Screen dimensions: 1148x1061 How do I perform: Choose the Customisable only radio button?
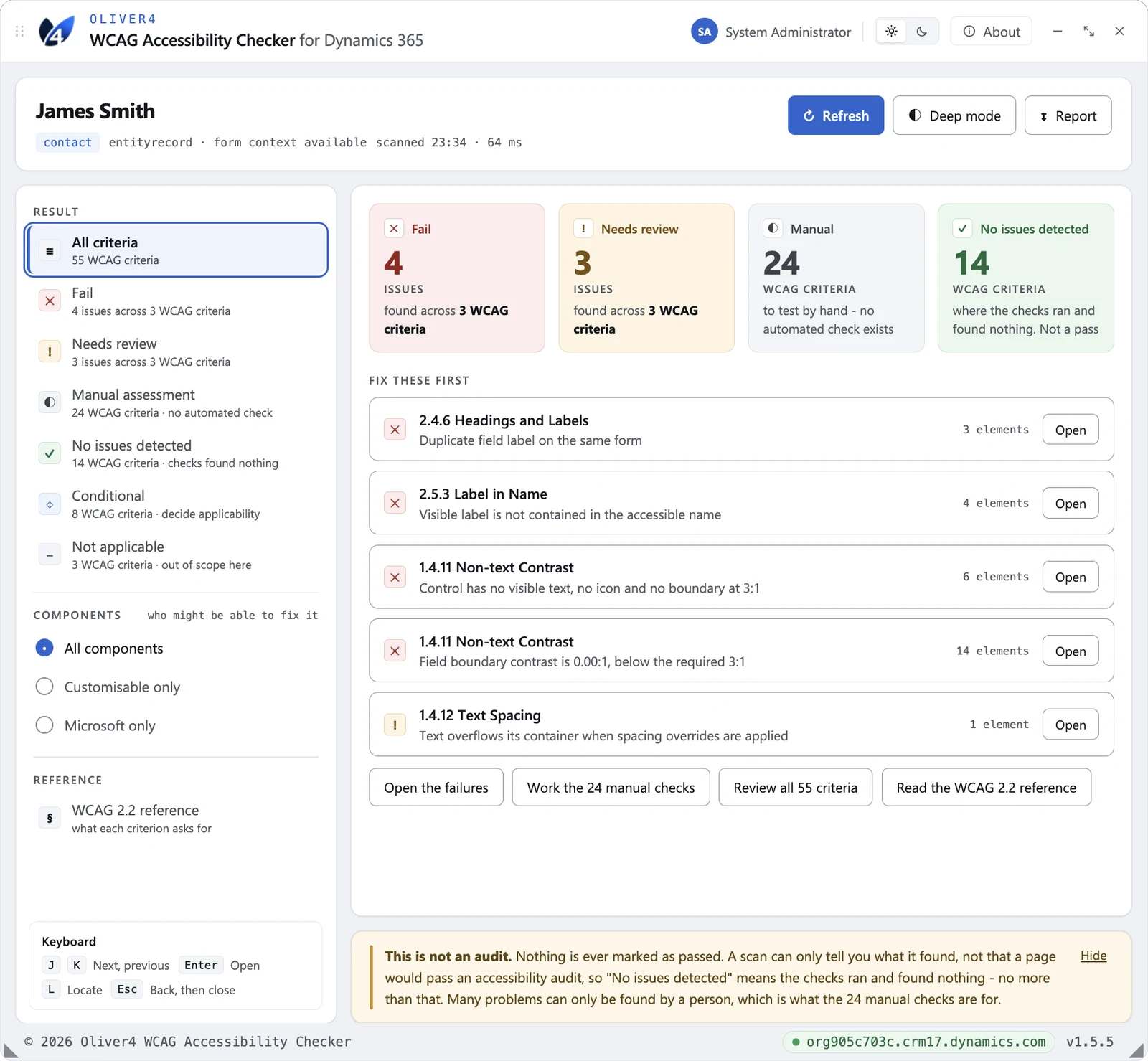(44, 687)
